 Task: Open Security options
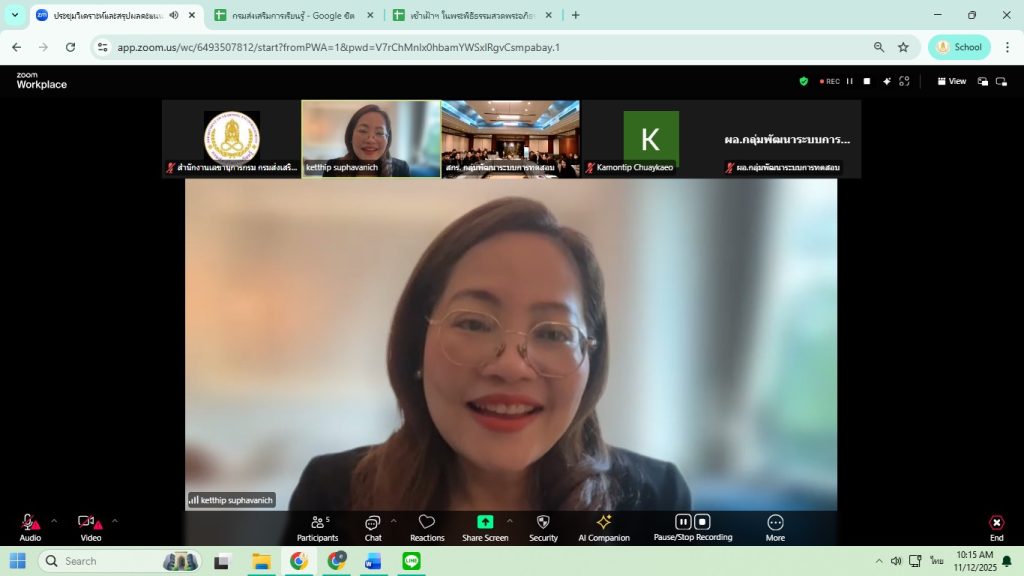point(543,527)
